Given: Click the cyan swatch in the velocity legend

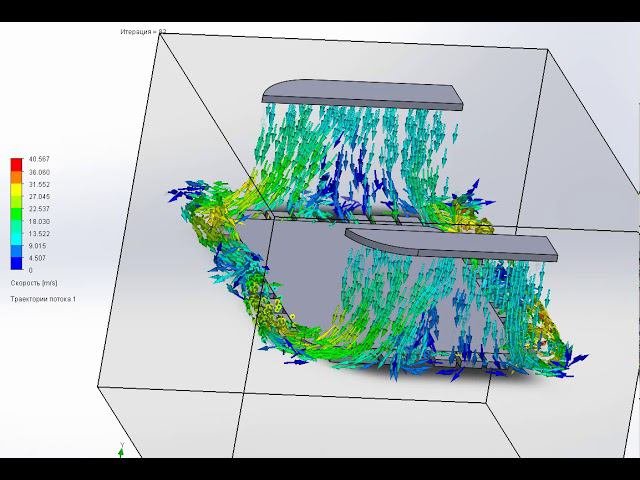Looking at the screenshot, I should (16, 238).
